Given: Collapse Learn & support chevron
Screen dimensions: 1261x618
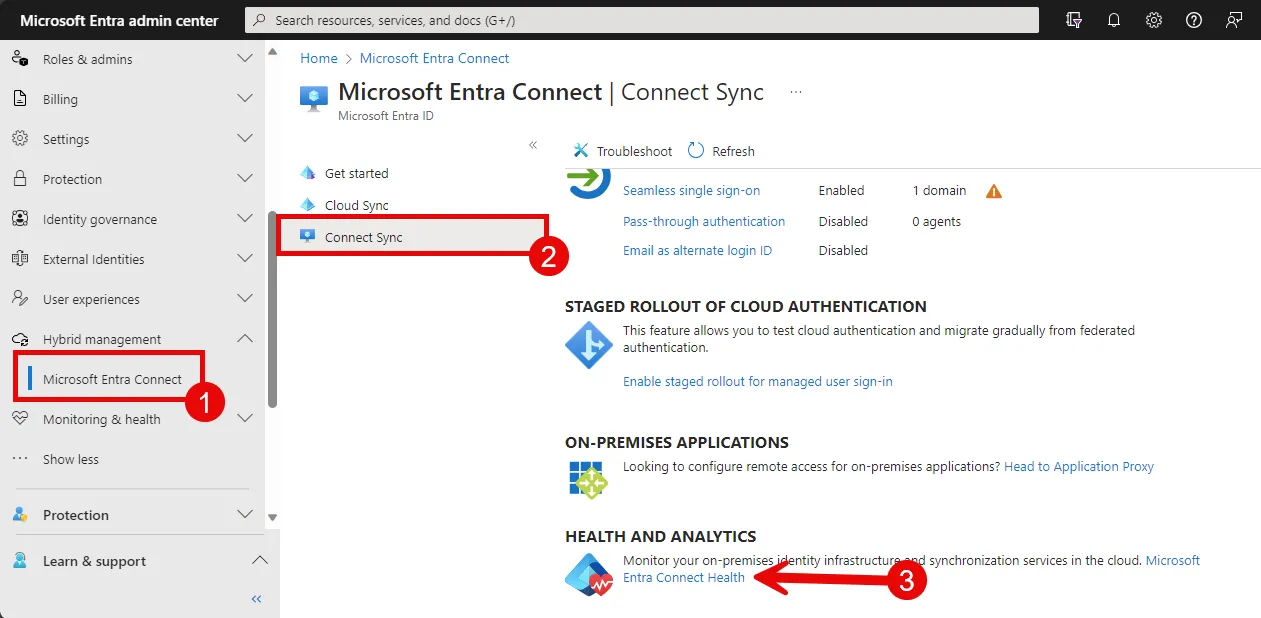Looking at the screenshot, I should [x=259, y=561].
